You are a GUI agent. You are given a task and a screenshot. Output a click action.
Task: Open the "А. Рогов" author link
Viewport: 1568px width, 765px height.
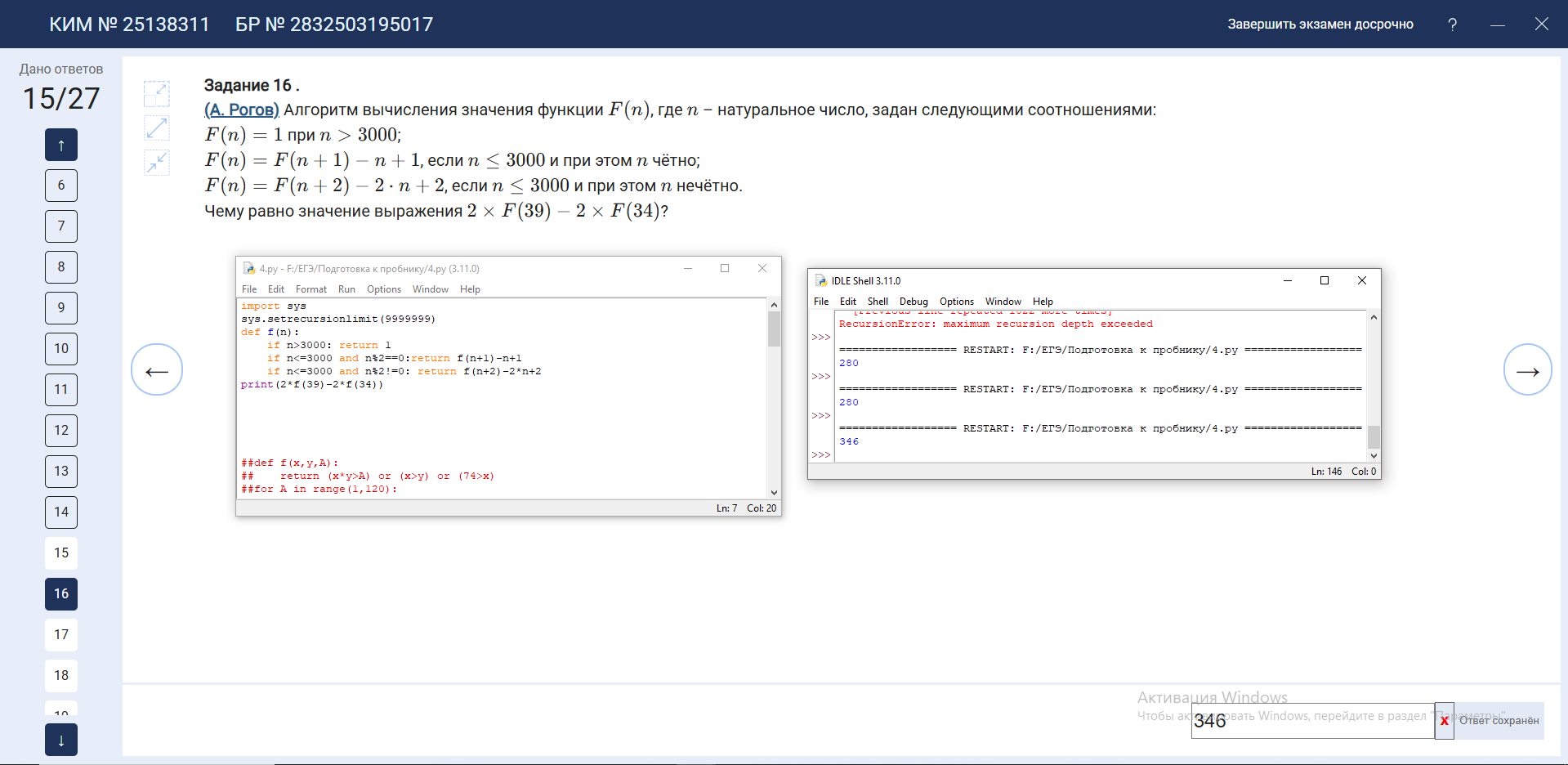(x=242, y=110)
